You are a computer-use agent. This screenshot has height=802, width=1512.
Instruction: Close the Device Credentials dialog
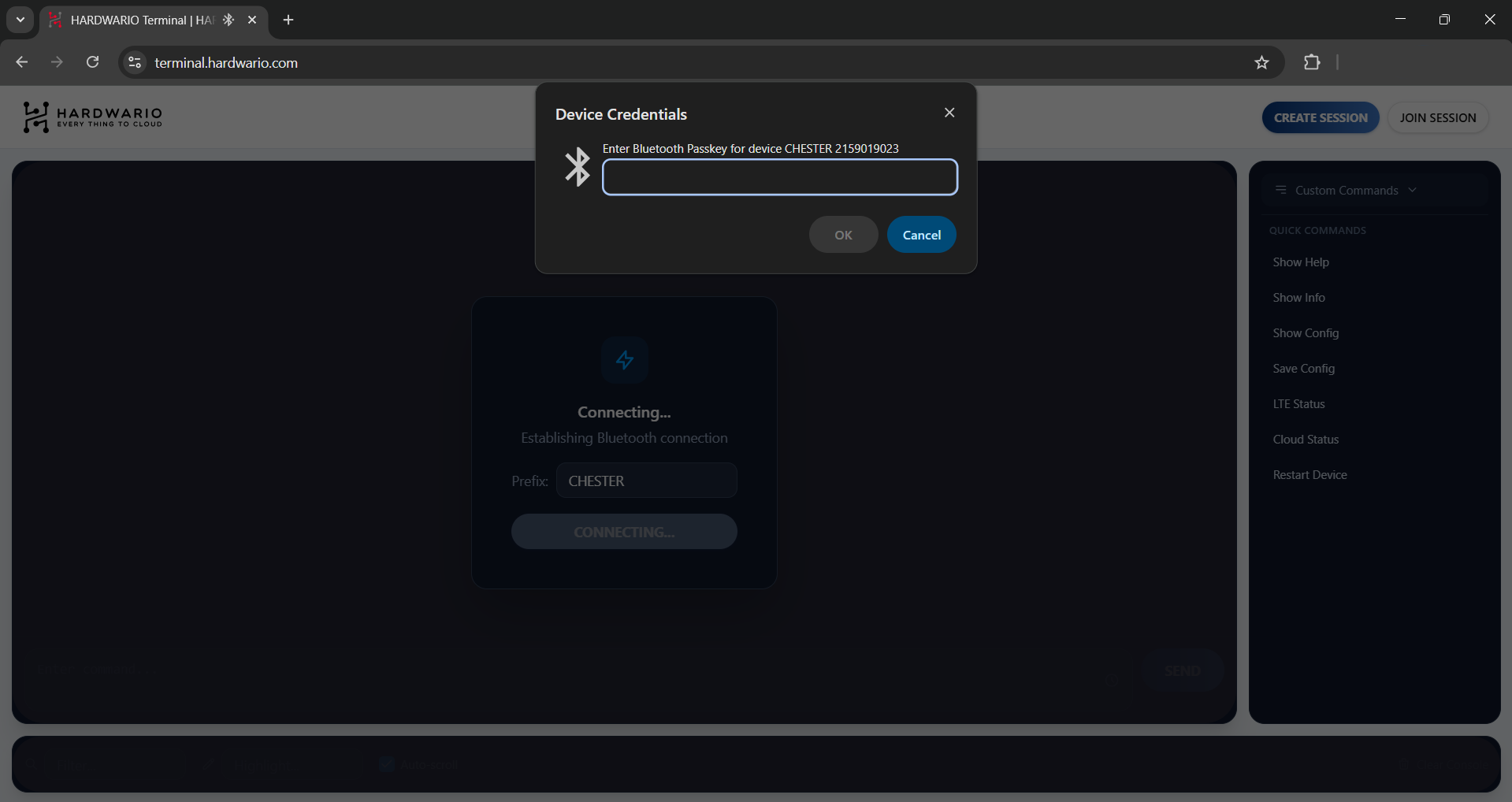(949, 113)
